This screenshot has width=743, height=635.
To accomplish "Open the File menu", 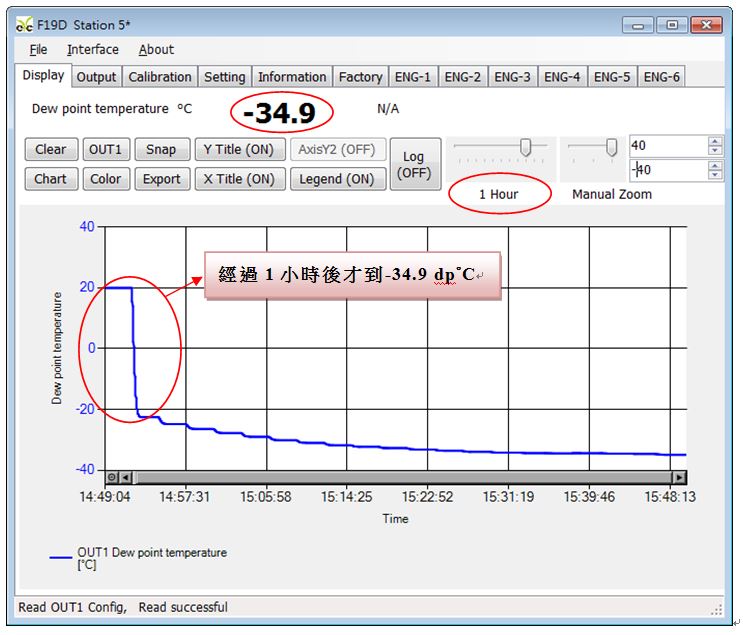I will point(38,49).
